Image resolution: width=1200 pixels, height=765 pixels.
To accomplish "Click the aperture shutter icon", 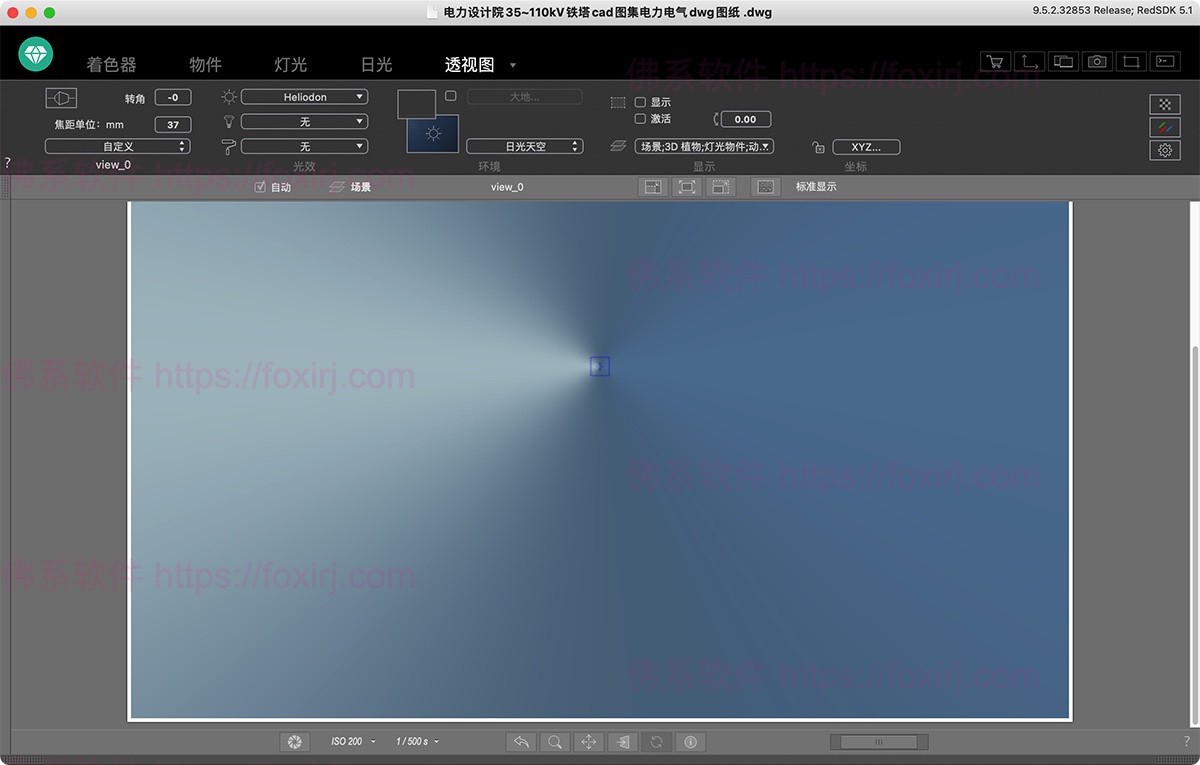I will pyautogui.click(x=294, y=742).
